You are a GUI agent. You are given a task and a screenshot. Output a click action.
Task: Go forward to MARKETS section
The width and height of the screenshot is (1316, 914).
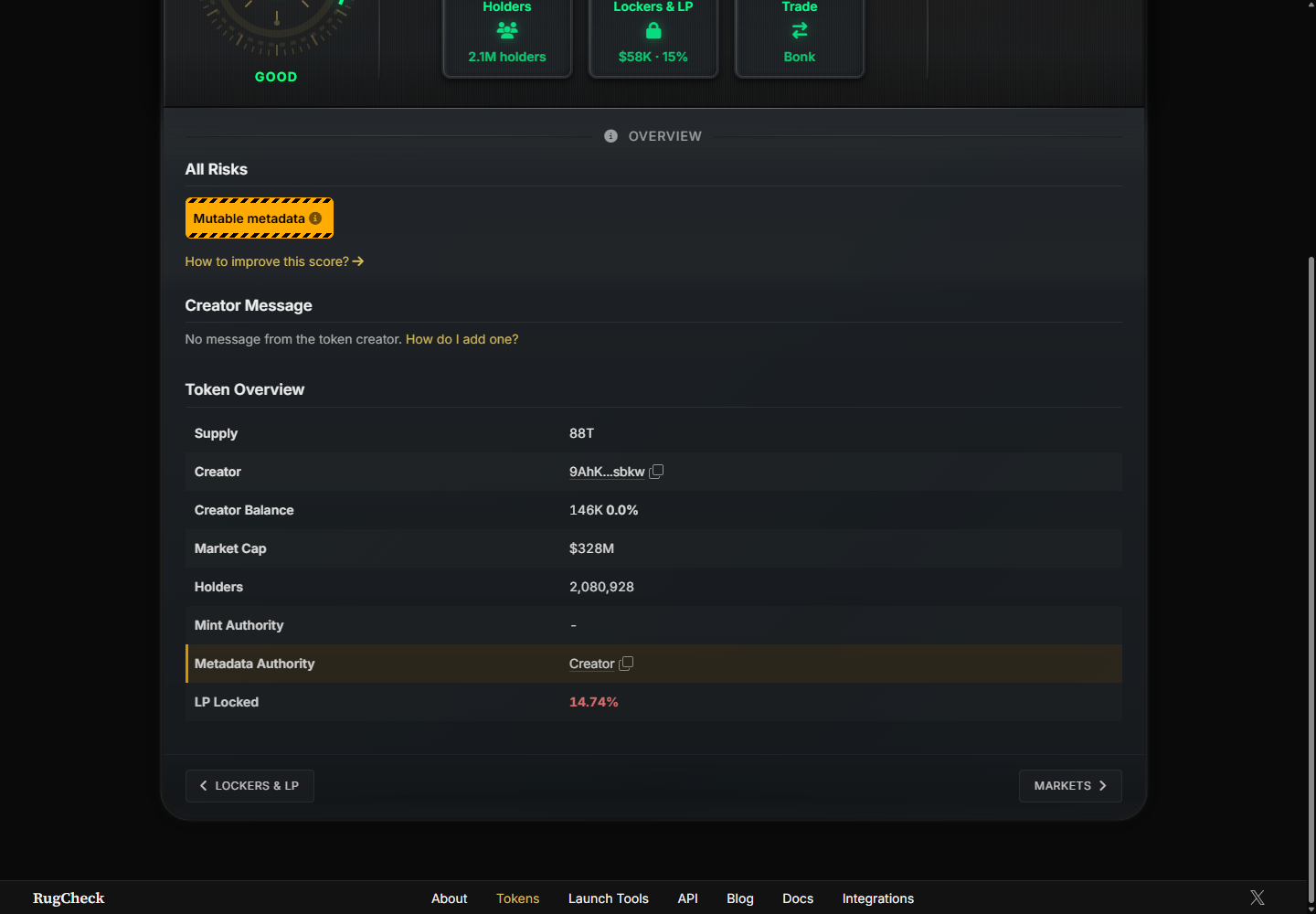1070,786
